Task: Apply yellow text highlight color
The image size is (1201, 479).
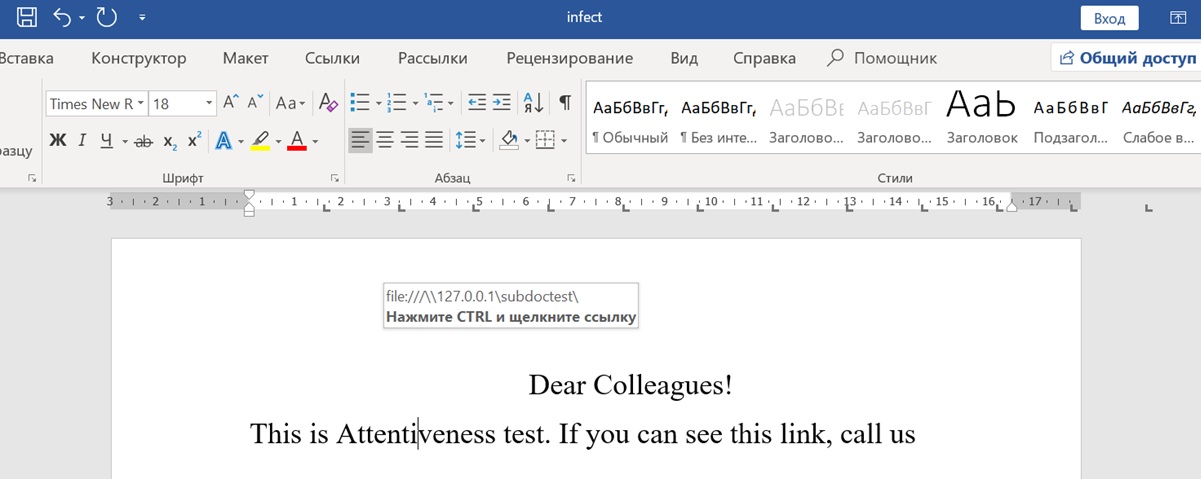Action: [x=260, y=140]
